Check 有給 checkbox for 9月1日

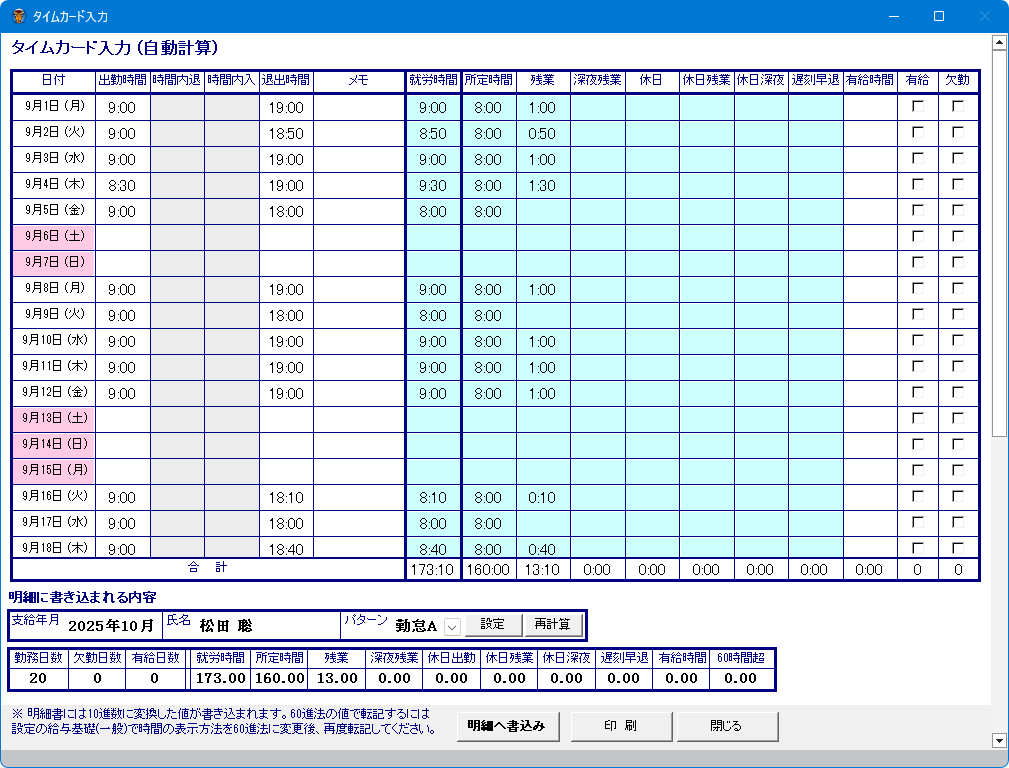917,106
